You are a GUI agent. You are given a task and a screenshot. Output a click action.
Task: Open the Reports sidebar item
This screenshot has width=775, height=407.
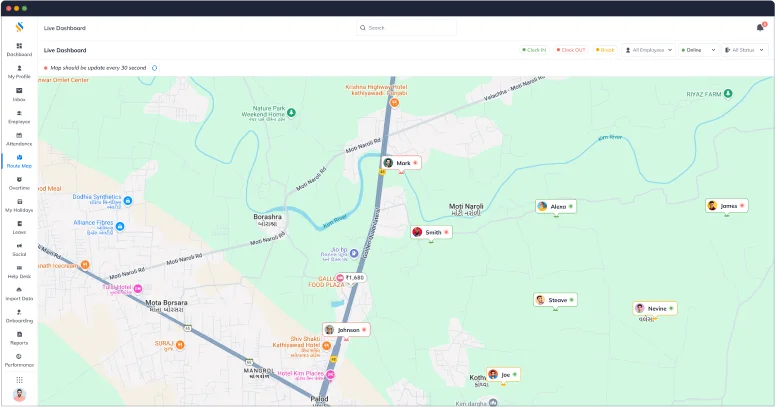19,338
